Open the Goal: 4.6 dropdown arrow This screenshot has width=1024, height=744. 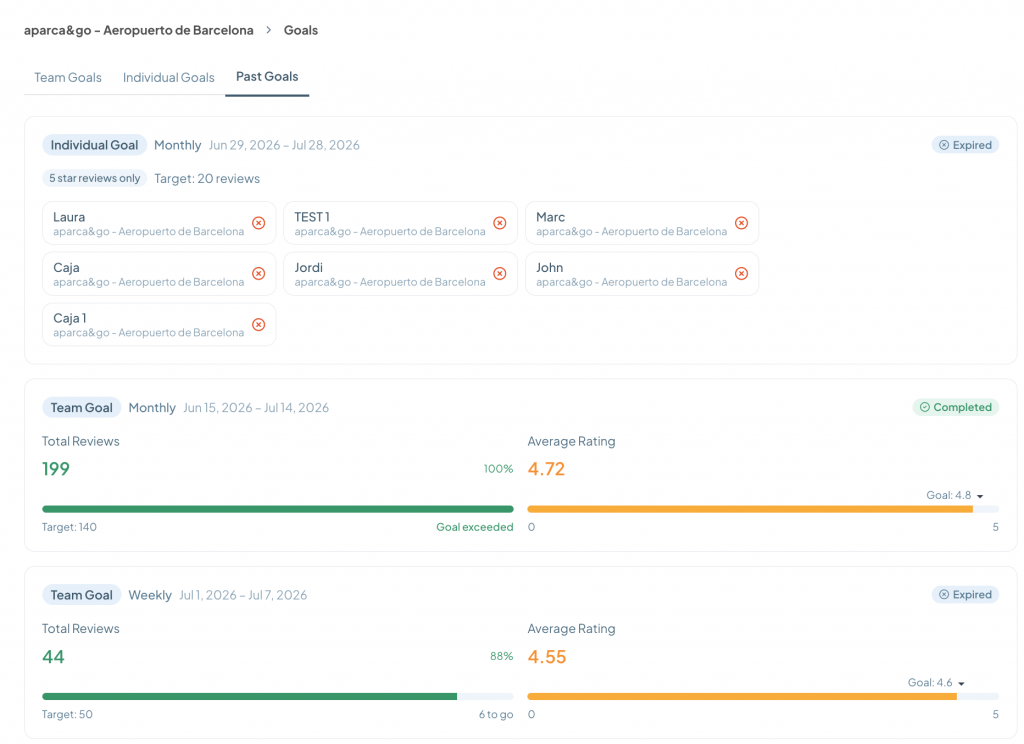961,684
